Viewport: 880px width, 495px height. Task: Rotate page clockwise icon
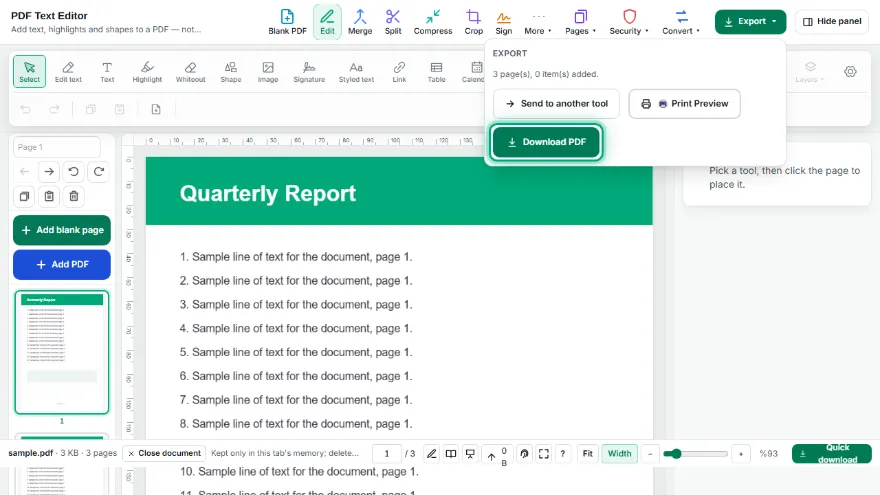[x=99, y=172]
